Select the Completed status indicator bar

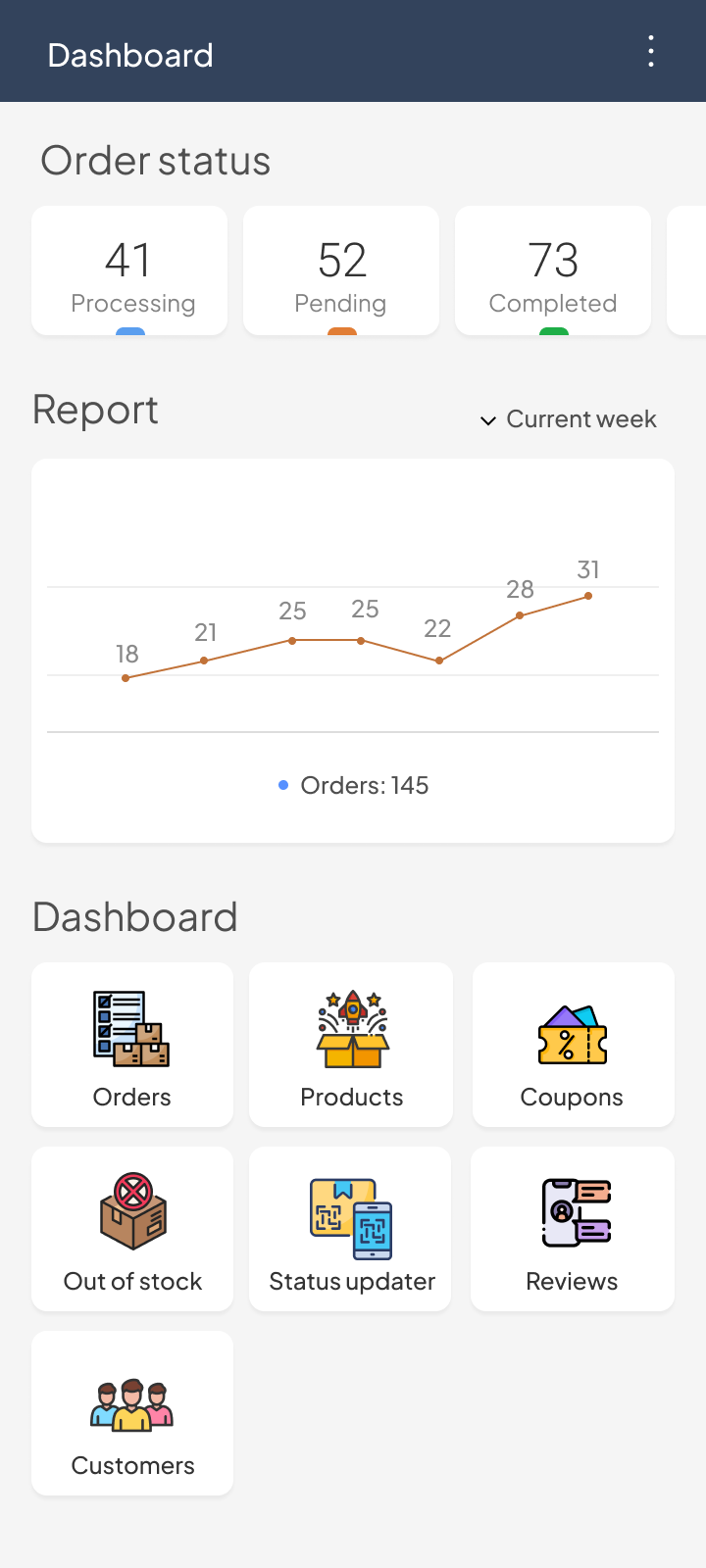click(x=553, y=332)
